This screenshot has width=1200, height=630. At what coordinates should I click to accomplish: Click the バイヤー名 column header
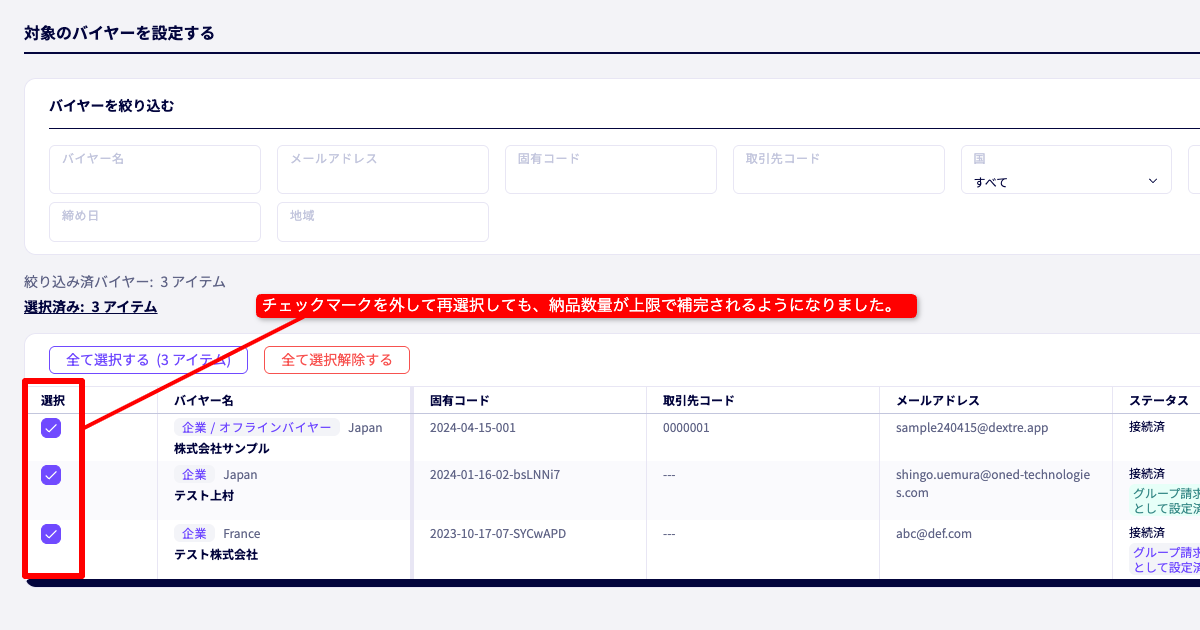204,400
